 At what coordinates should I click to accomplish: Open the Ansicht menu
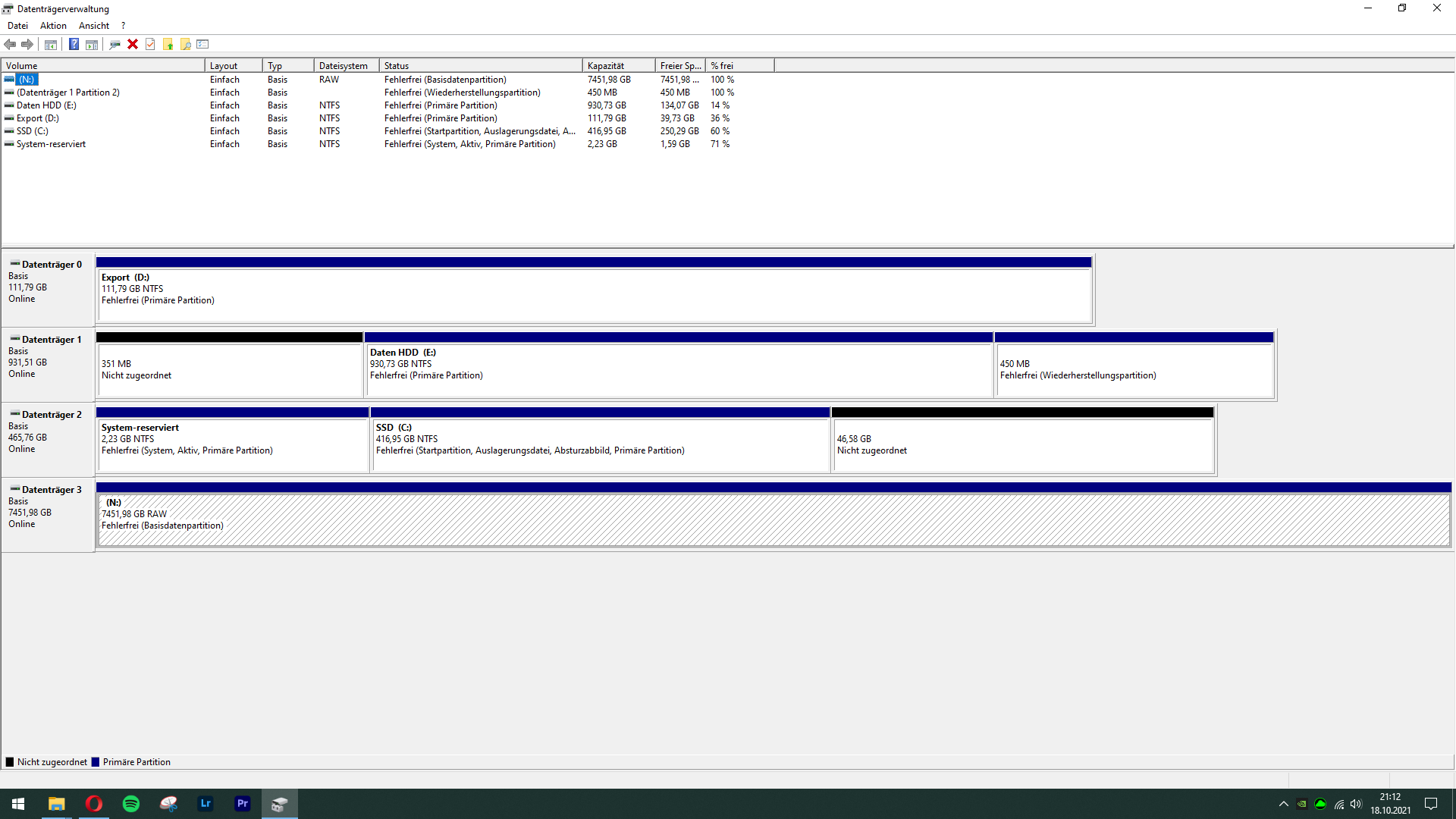click(x=94, y=26)
